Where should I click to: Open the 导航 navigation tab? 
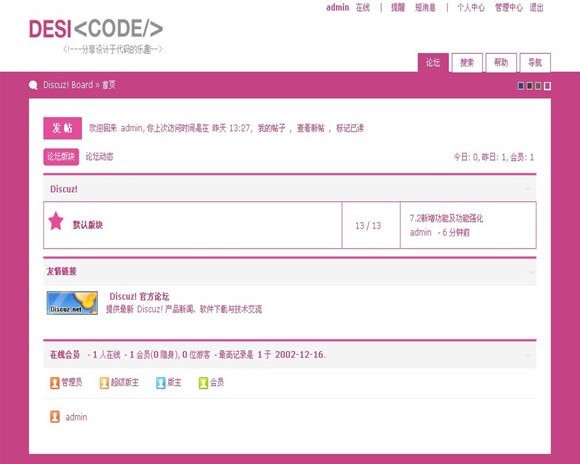click(x=535, y=63)
